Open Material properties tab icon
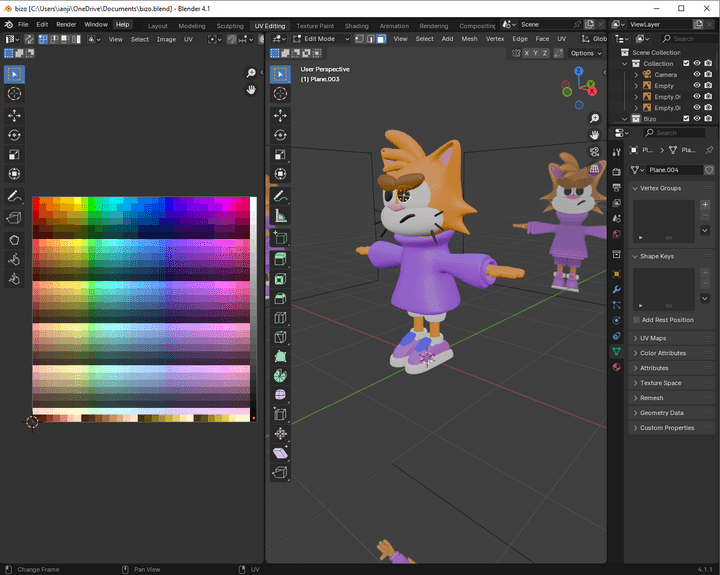This screenshot has height=575, width=720. pyautogui.click(x=616, y=367)
